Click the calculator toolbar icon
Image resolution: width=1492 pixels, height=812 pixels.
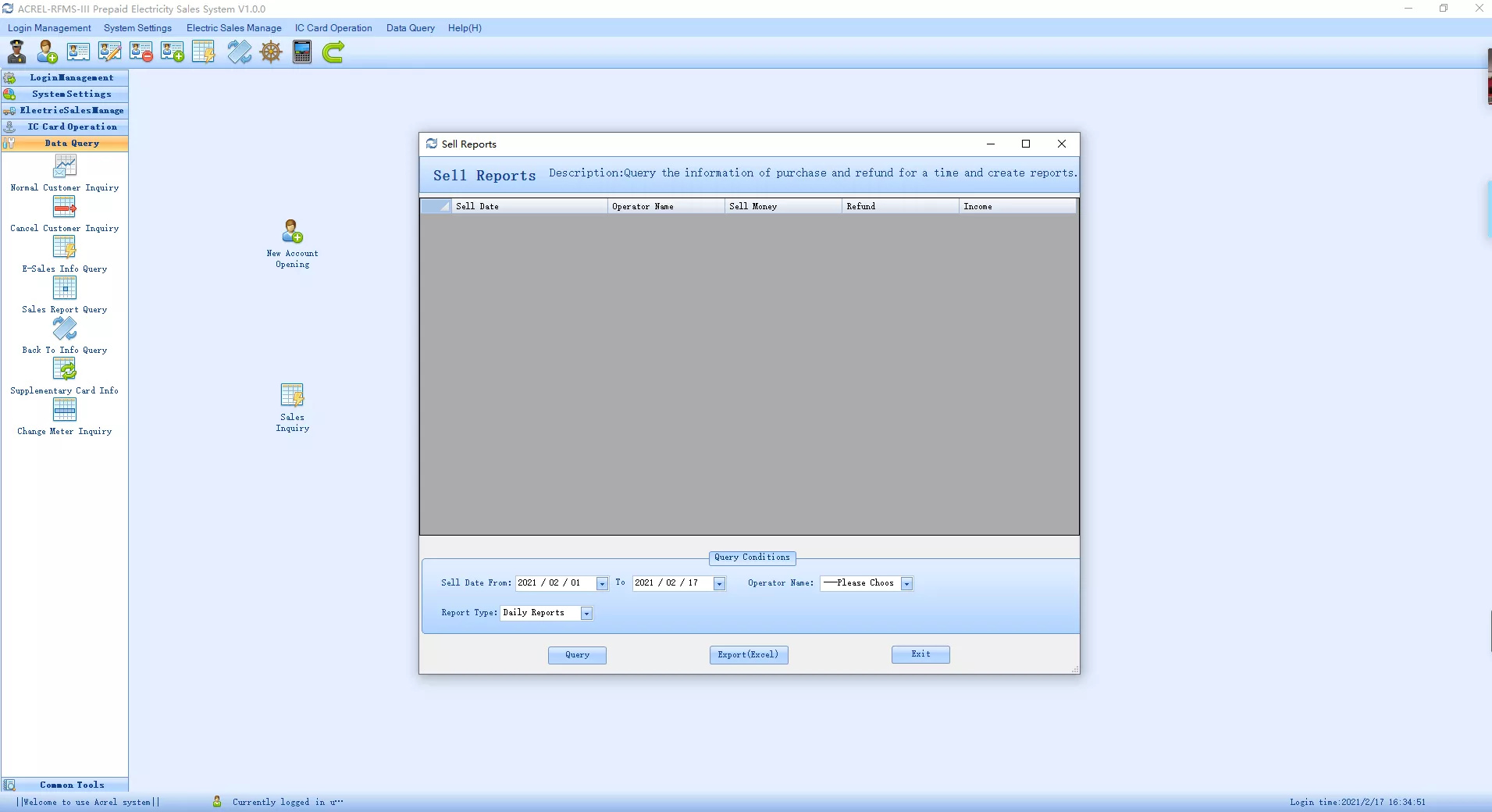302,52
